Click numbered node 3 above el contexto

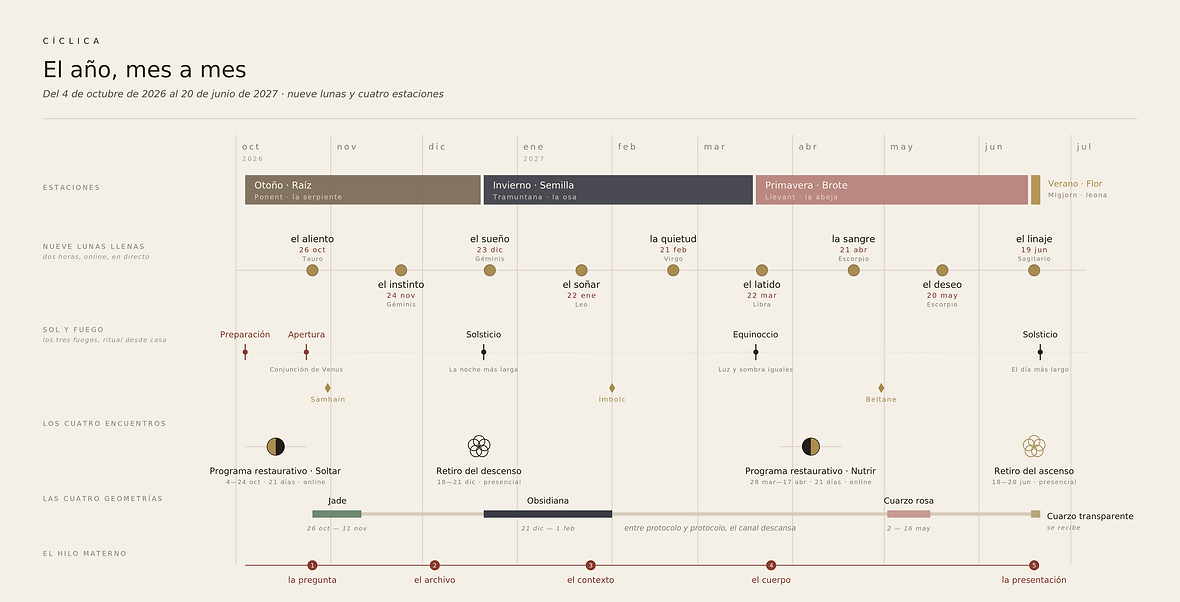point(591,565)
